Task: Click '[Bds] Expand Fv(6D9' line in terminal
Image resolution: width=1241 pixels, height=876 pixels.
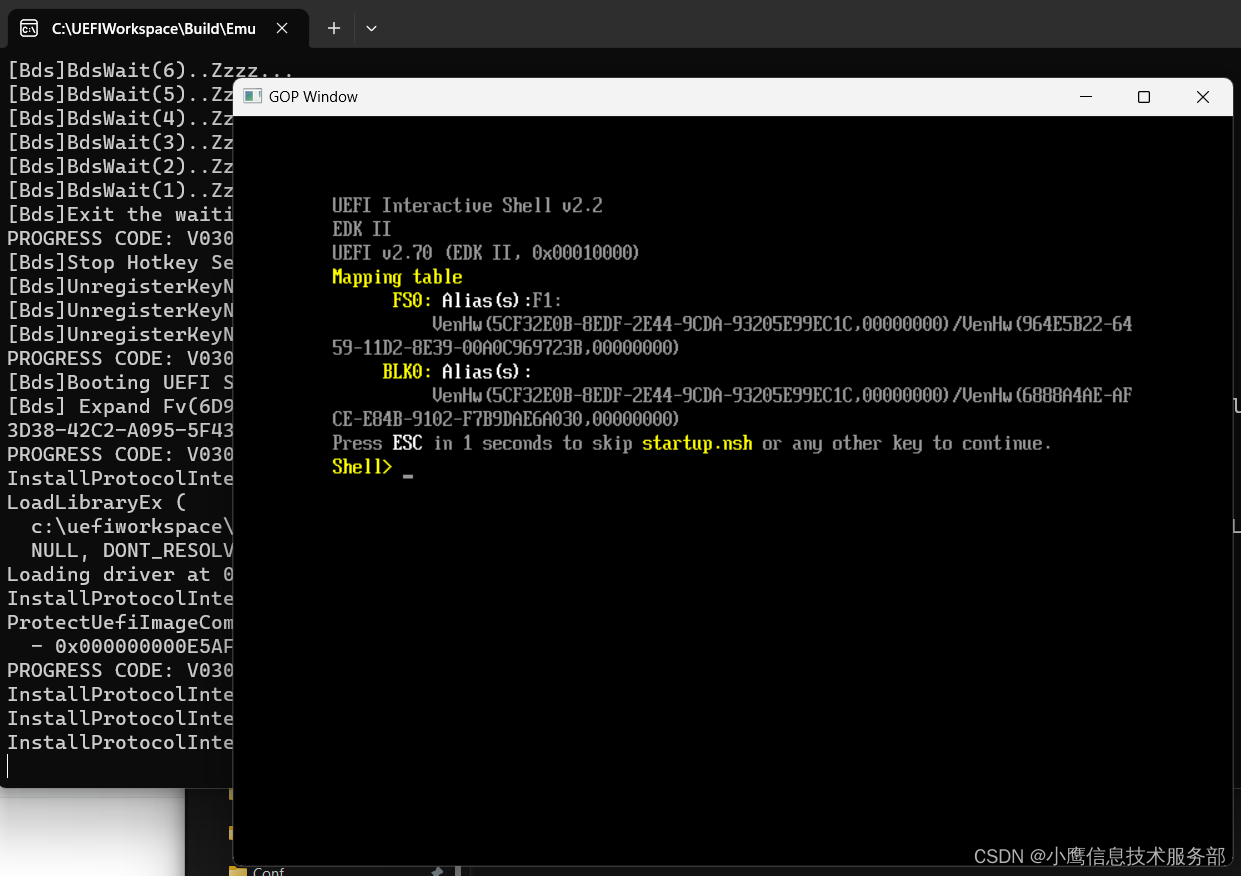Action: tap(120, 406)
